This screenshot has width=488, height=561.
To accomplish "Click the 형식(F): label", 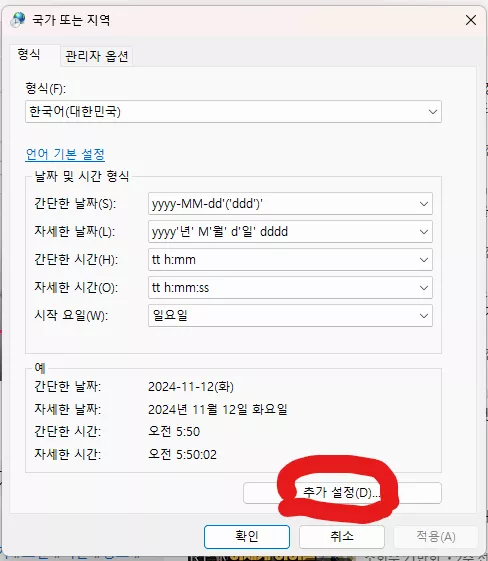I will pyautogui.click(x=45, y=88).
